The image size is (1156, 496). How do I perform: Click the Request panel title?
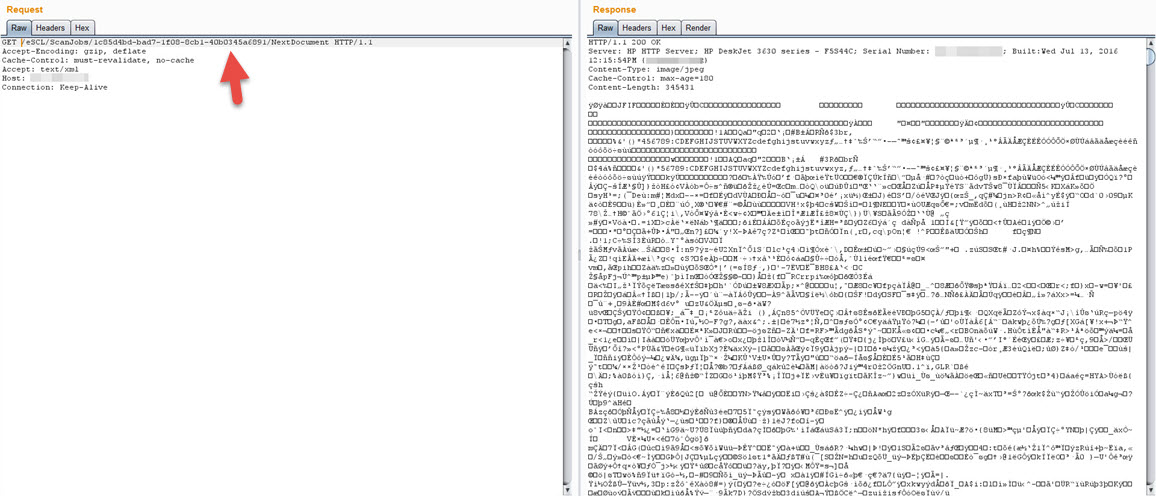[x=24, y=10]
